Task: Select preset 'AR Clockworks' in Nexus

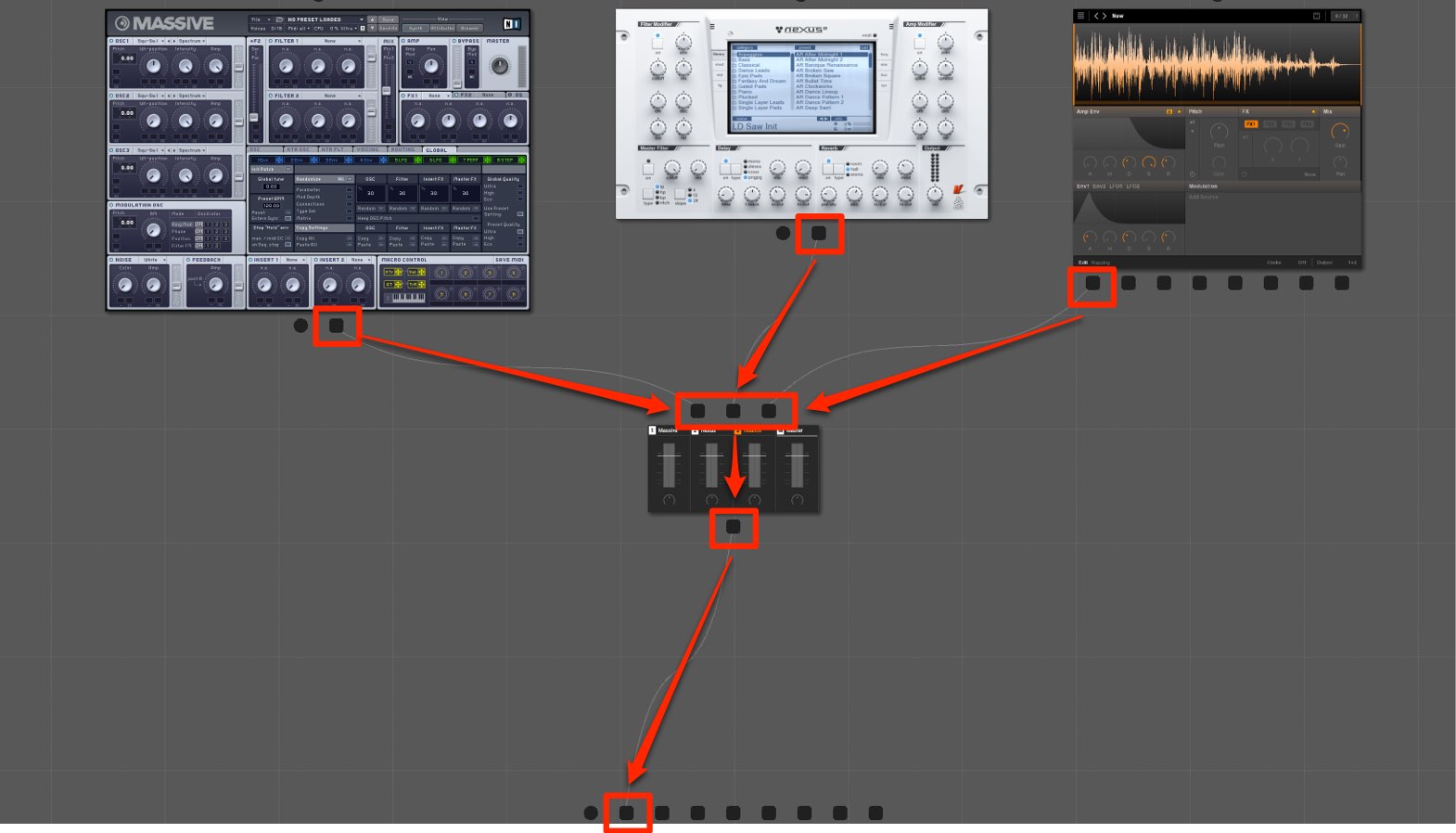Action: pos(813,86)
